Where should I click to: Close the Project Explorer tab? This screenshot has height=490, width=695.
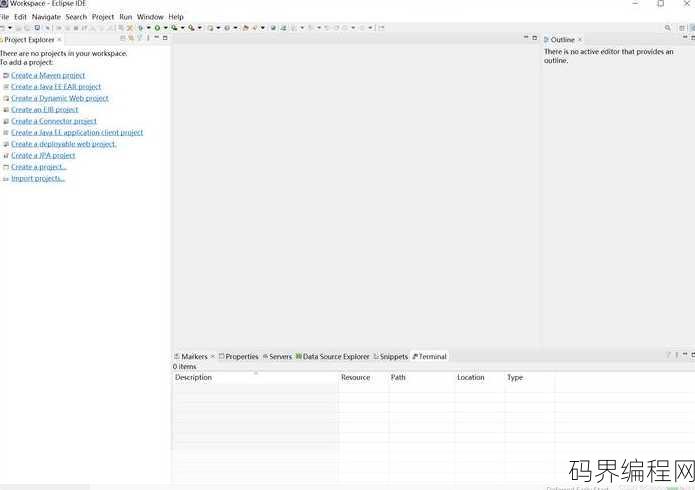point(59,40)
